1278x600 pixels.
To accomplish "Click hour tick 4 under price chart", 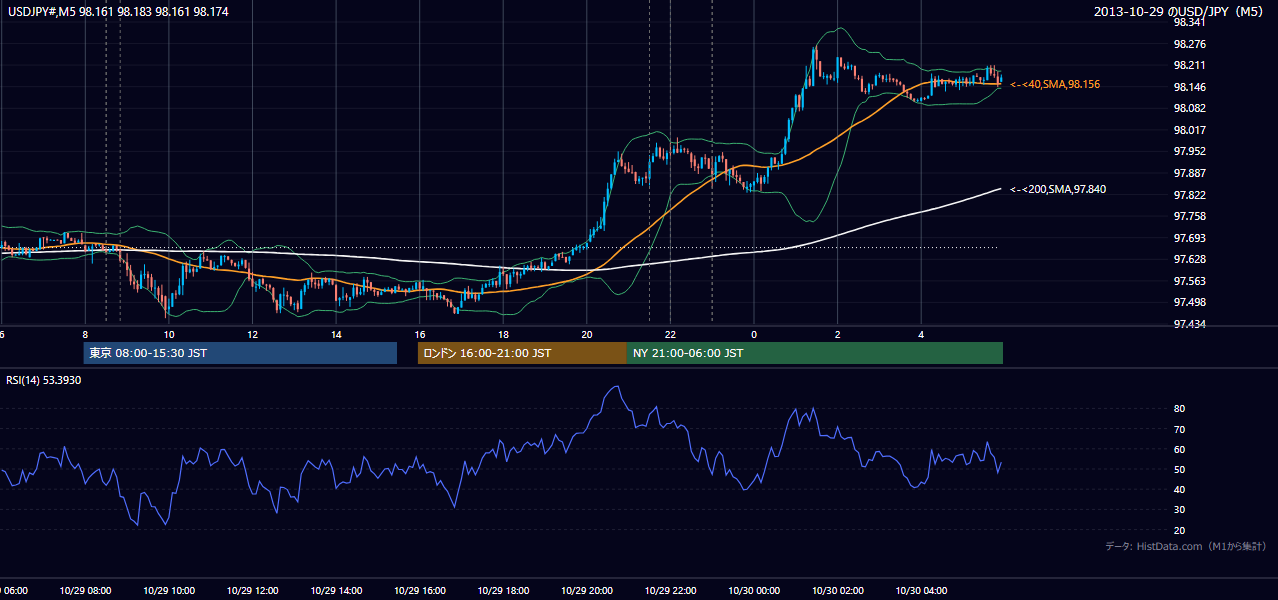I will point(921,334).
